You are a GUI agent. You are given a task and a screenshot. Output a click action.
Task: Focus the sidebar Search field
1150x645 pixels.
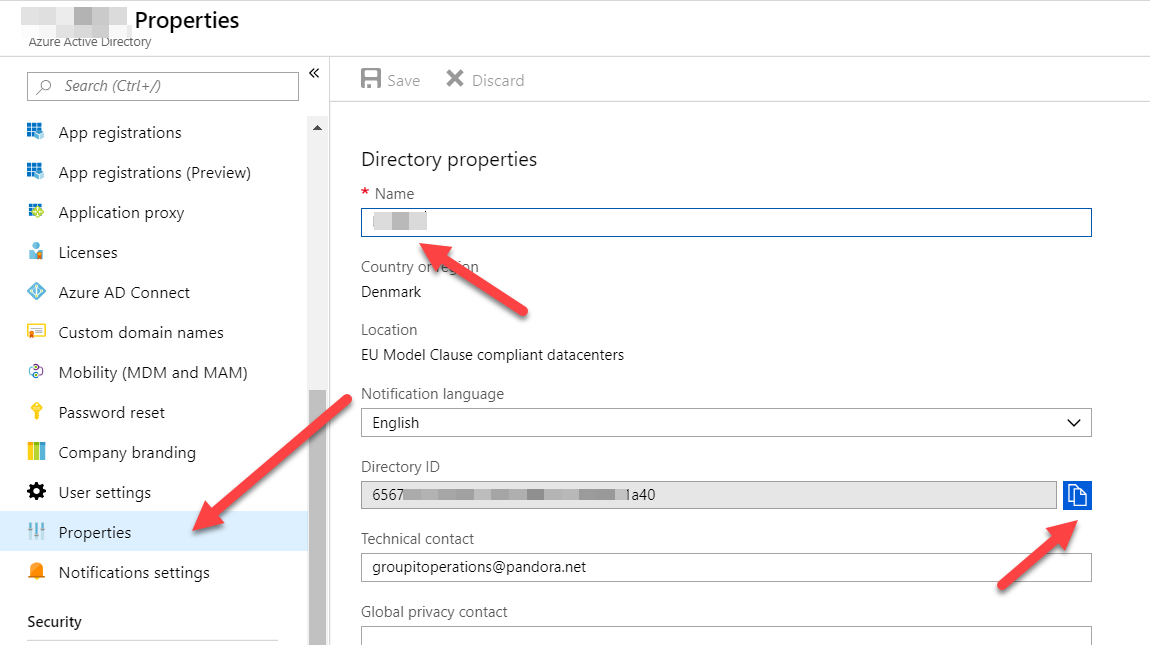point(163,86)
